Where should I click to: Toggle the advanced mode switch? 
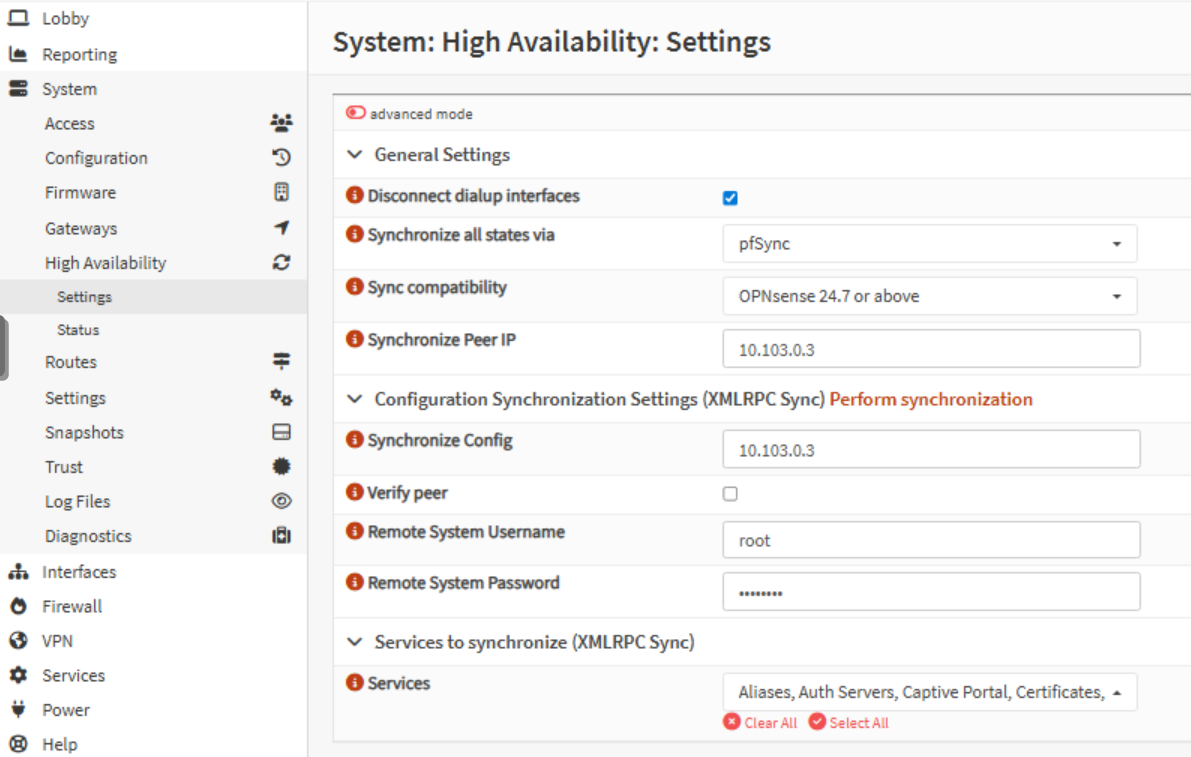(x=356, y=114)
